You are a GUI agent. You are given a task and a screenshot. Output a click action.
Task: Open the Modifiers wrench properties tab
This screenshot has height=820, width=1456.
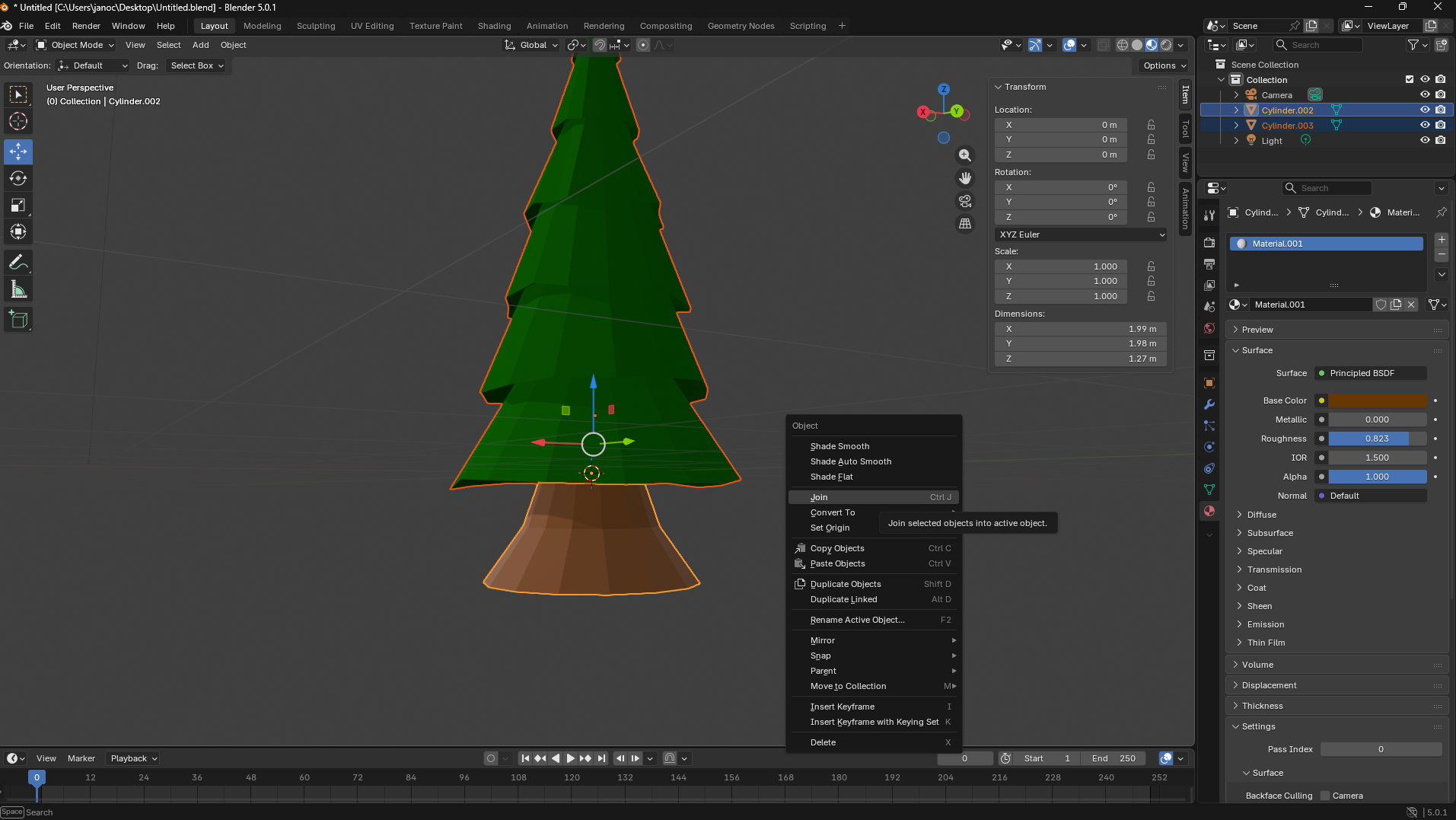(x=1209, y=404)
